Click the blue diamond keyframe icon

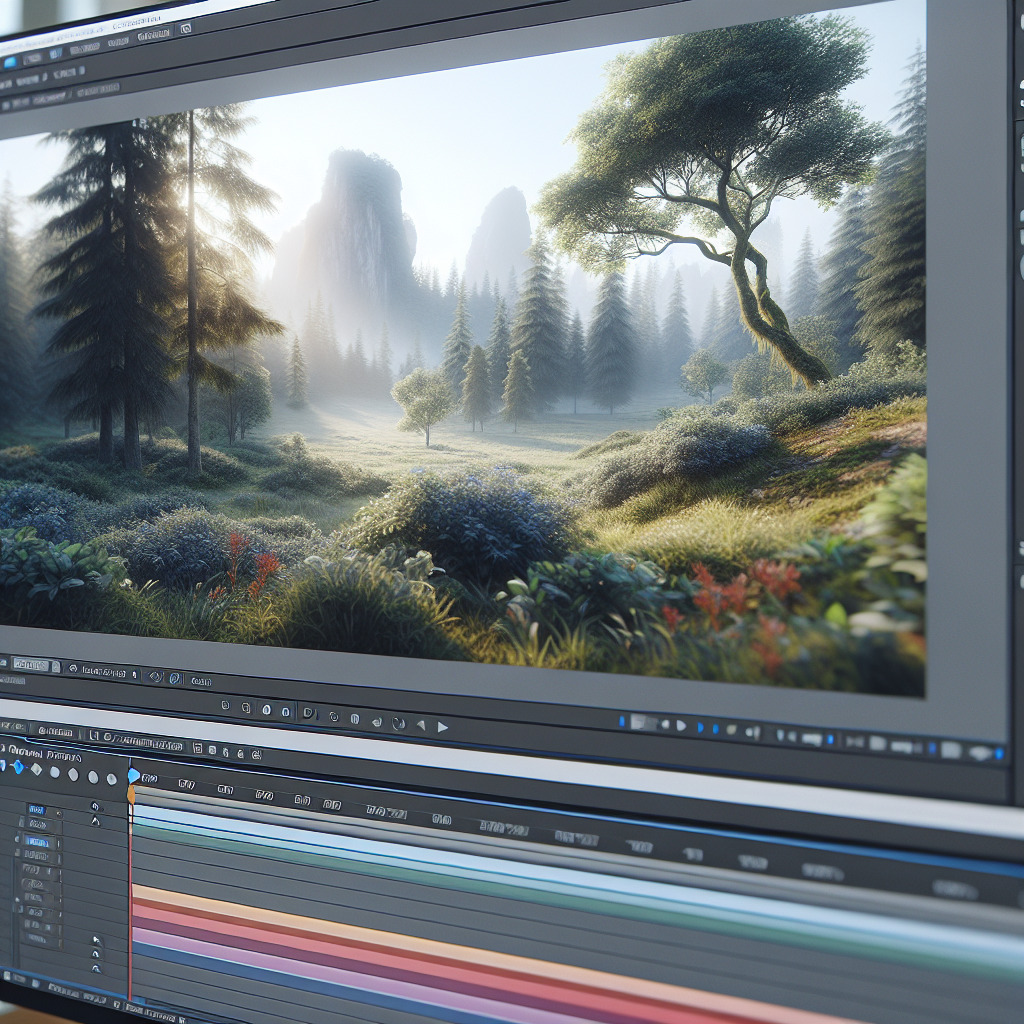(x=16, y=766)
